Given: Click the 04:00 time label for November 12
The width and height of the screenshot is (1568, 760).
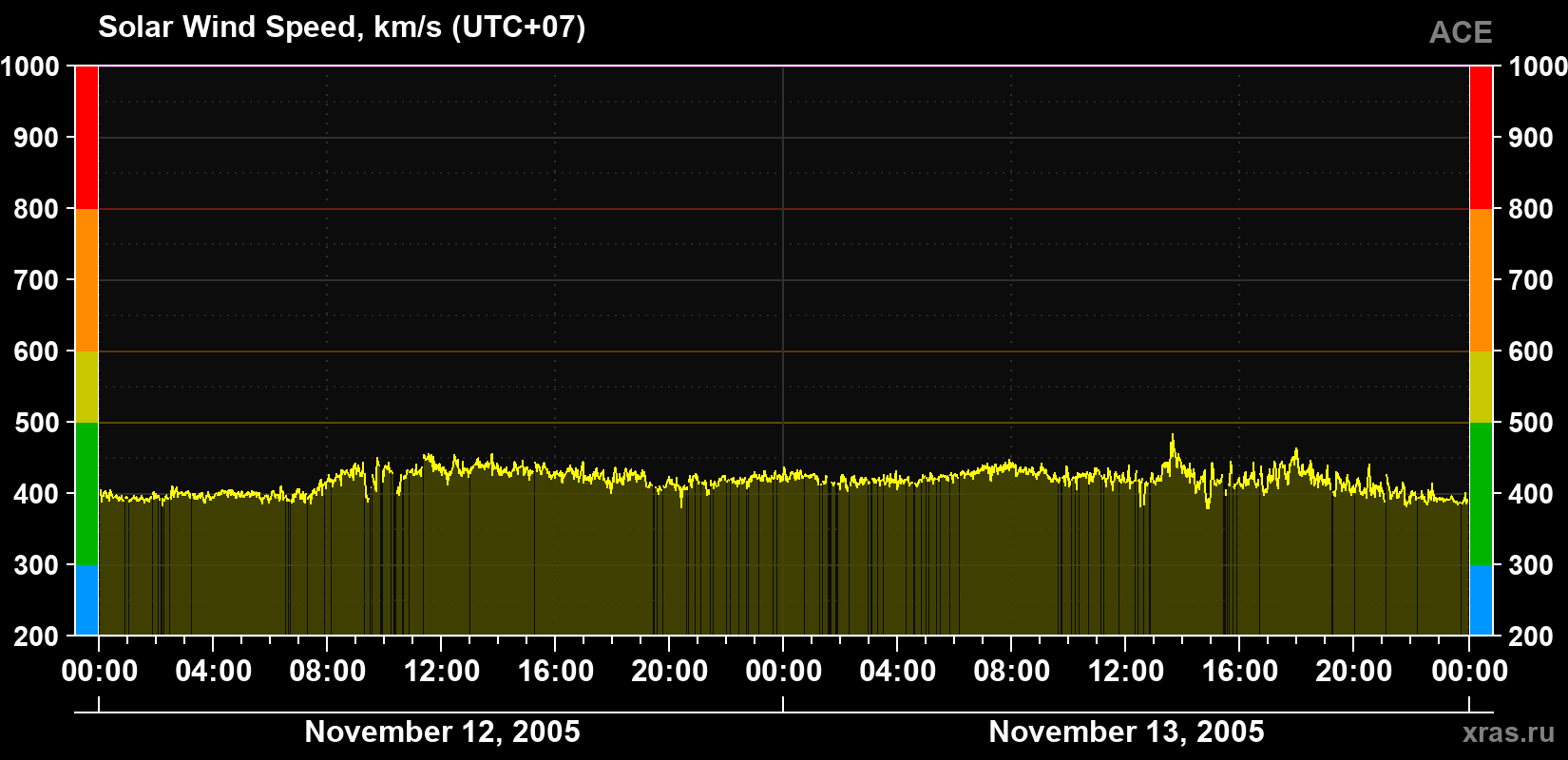Looking at the screenshot, I should pos(214,672).
